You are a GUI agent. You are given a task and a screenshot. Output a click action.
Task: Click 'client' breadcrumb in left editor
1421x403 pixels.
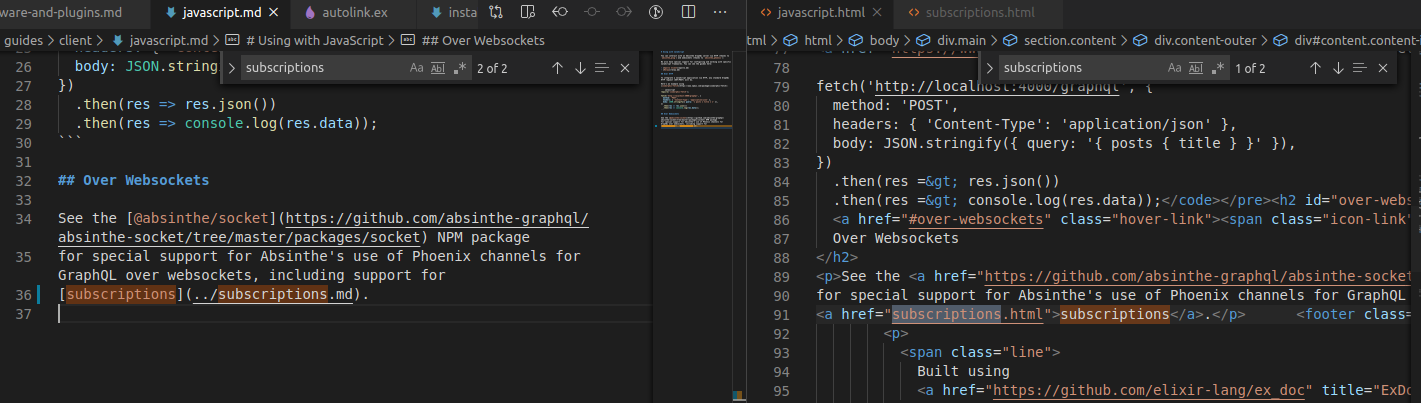click(78, 40)
